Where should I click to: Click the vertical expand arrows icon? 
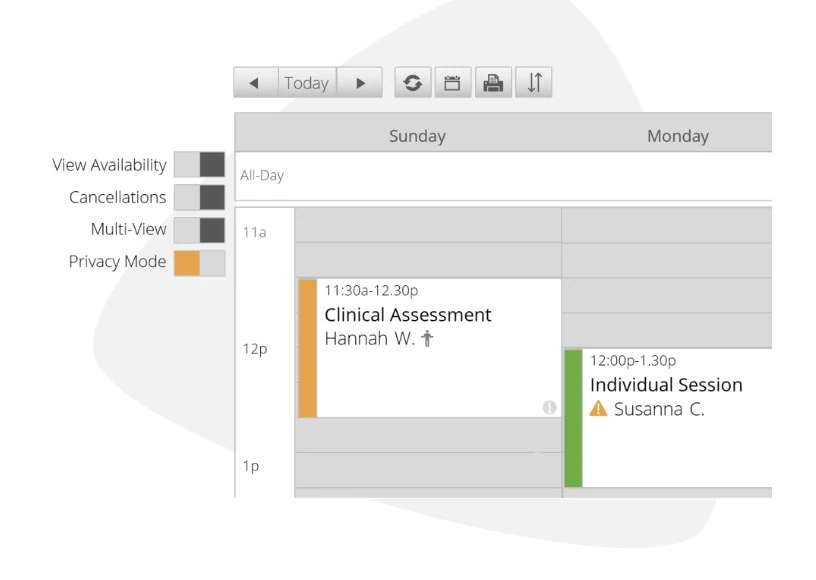tap(532, 82)
